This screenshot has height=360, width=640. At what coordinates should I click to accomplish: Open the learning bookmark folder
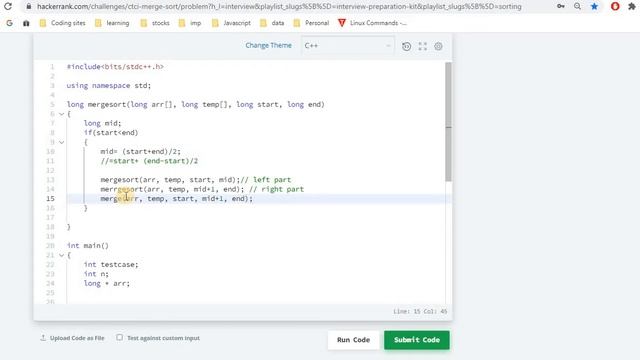tap(112, 23)
